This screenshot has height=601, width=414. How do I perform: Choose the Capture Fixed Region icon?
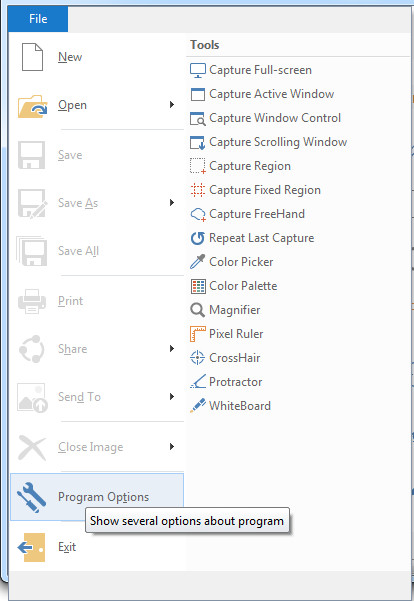198,190
